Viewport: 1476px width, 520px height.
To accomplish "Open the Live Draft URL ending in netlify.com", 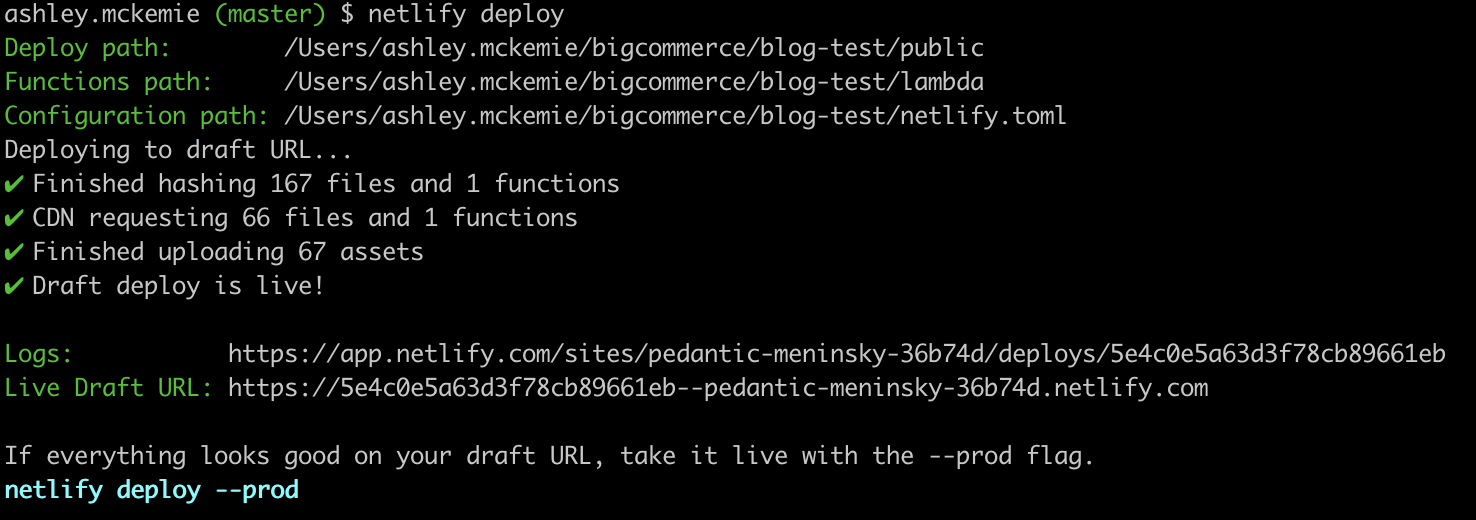I will tap(717, 388).
